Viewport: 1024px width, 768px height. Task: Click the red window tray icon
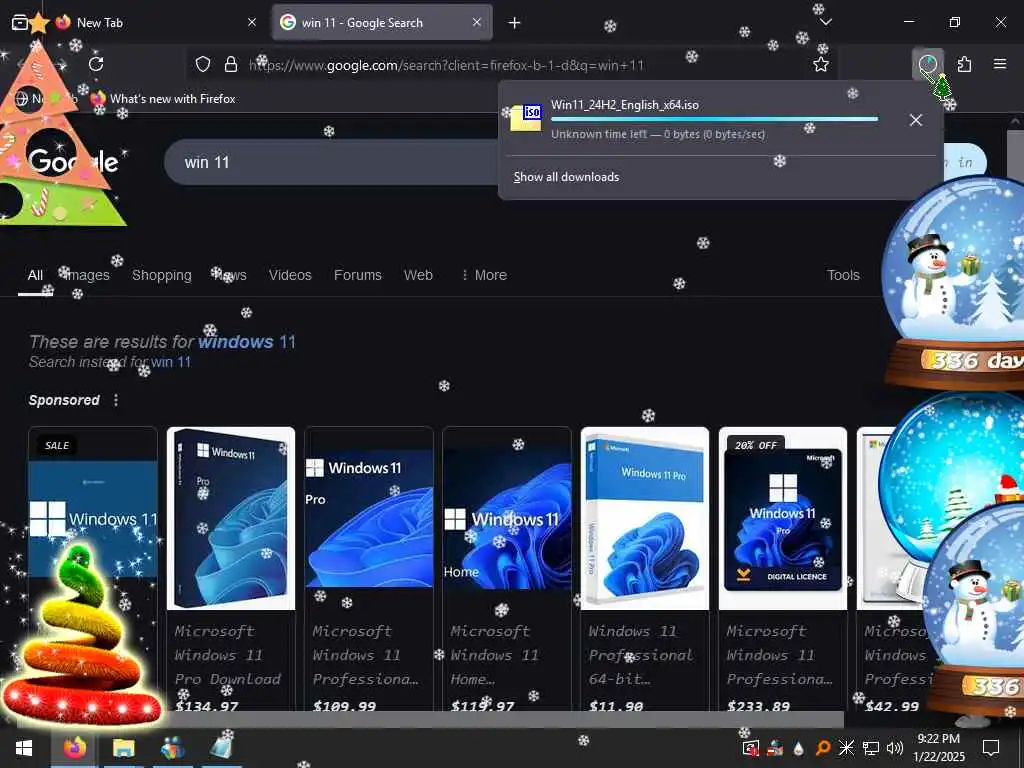tap(750, 748)
